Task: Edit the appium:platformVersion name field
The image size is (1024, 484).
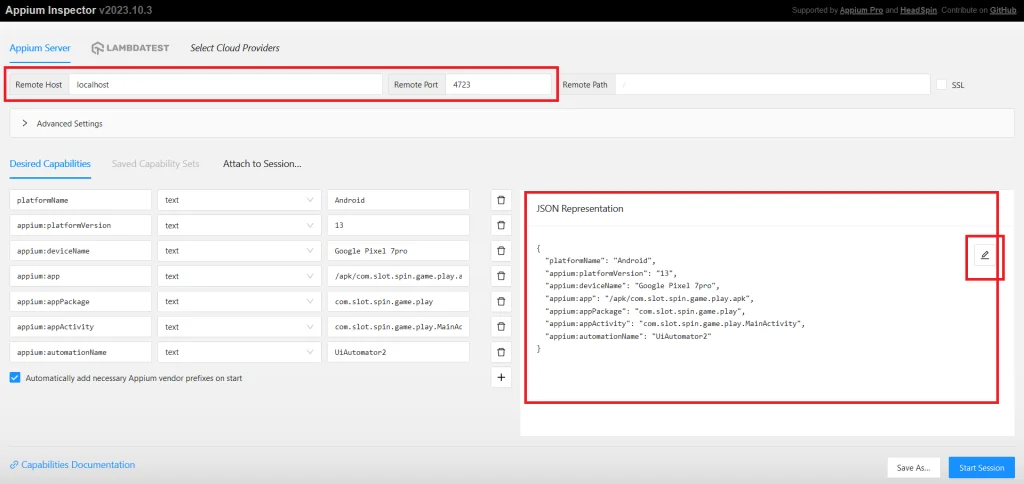Action: coord(80,225)
